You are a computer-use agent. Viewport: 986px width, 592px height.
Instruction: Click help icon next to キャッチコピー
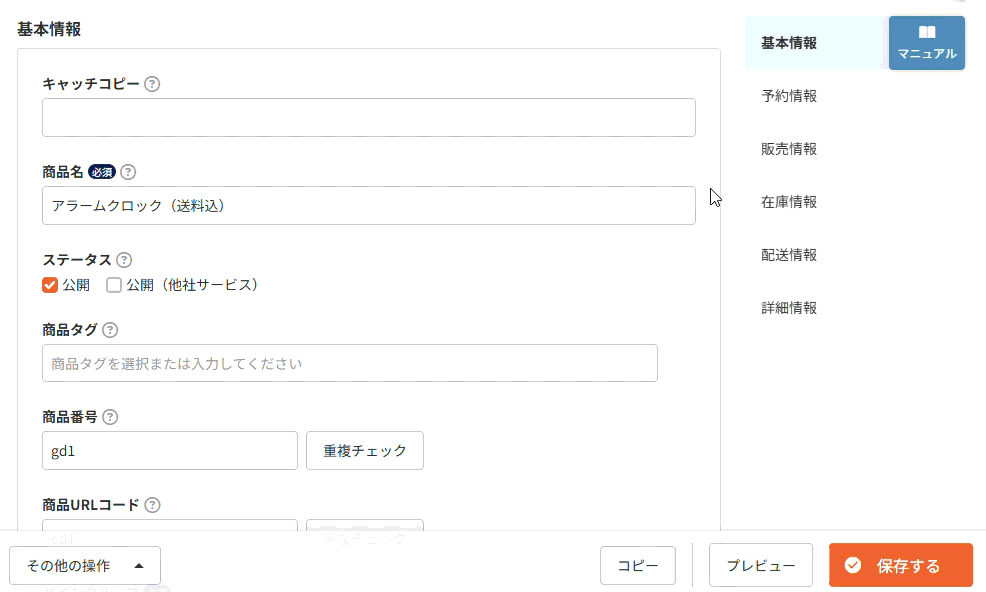(x=152, y=84)
